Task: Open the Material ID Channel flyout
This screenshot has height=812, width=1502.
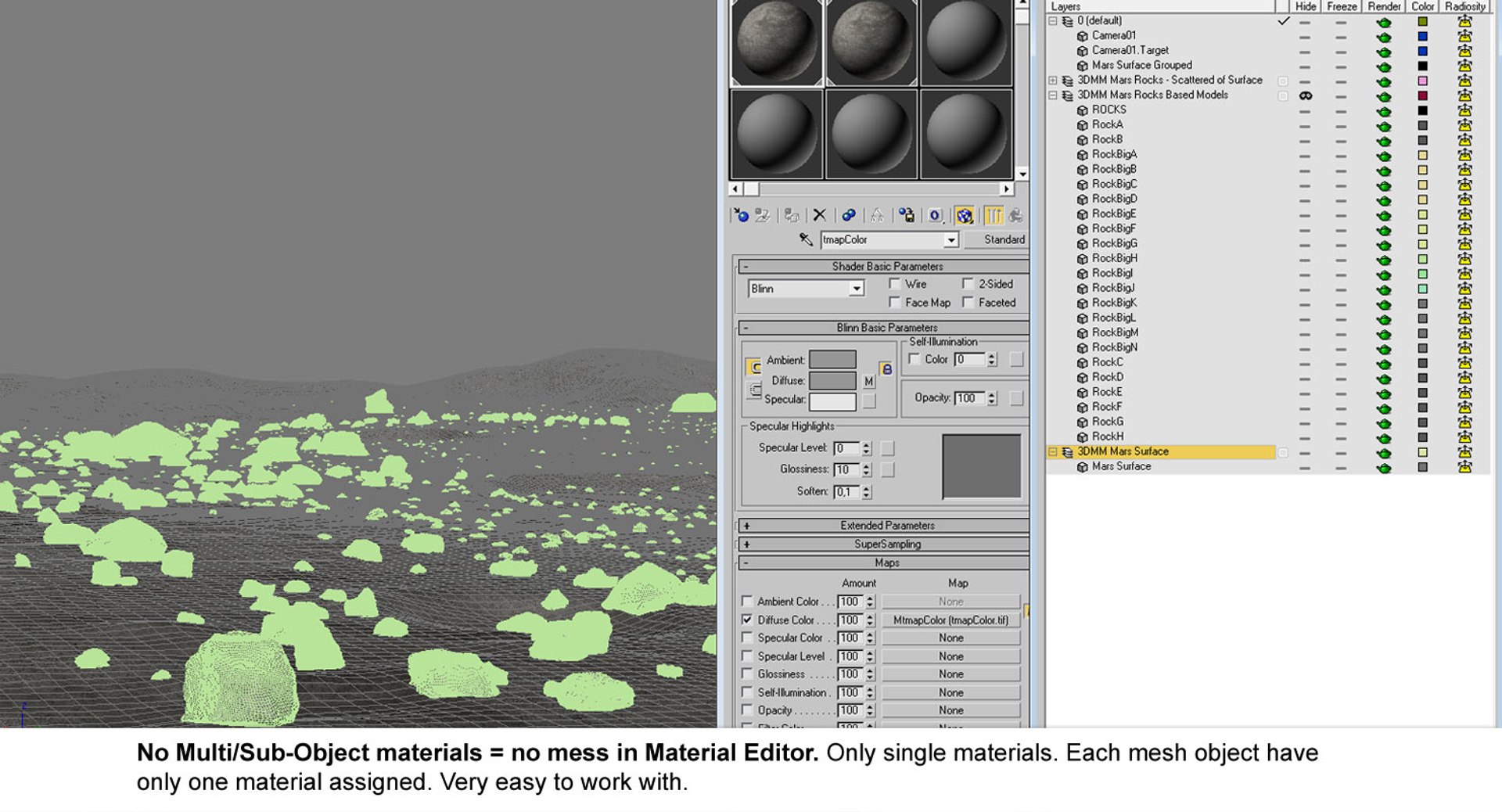Action: (x=936, y=215)
